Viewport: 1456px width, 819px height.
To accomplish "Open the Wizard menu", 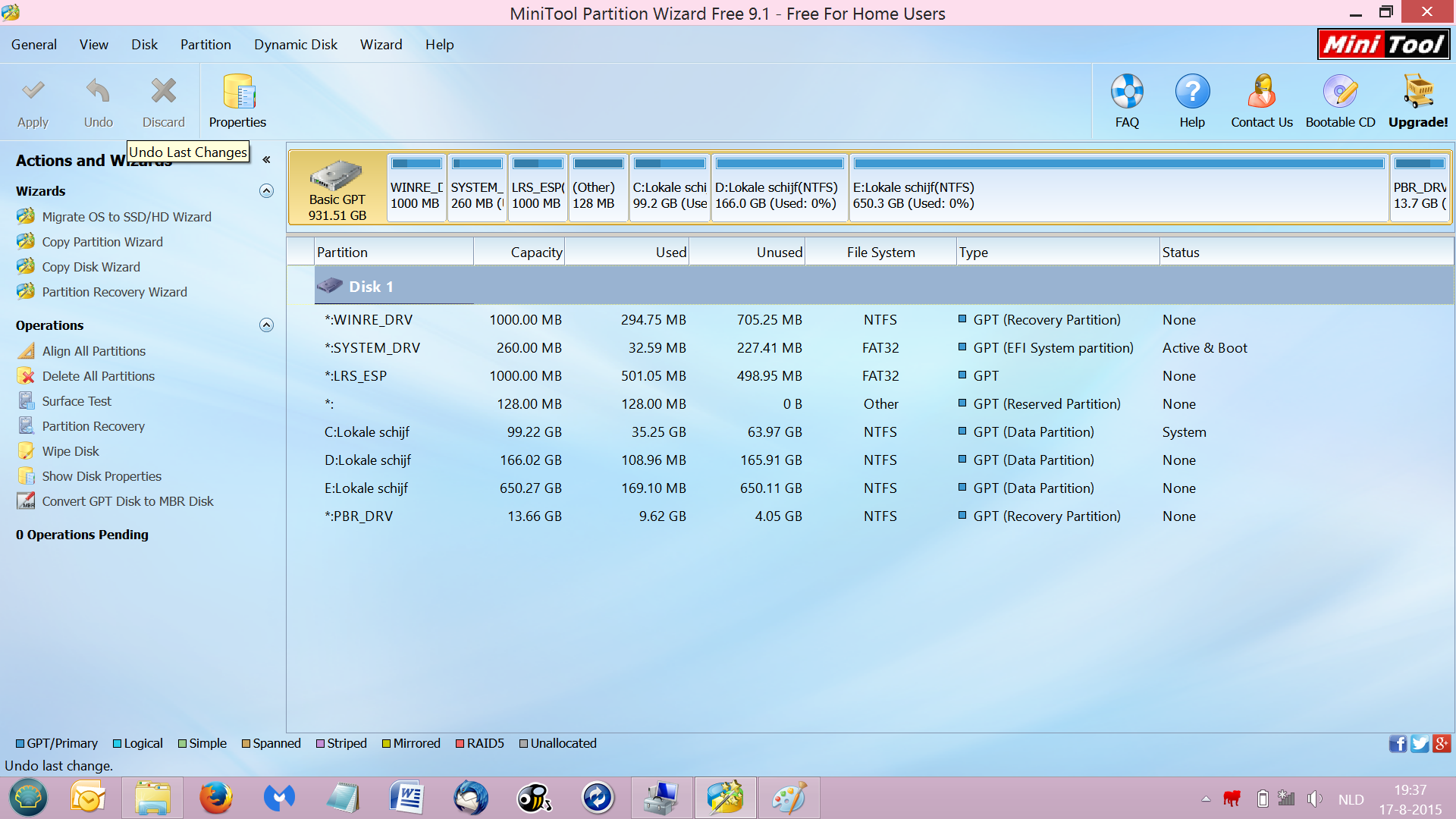I will pos(381,45).
